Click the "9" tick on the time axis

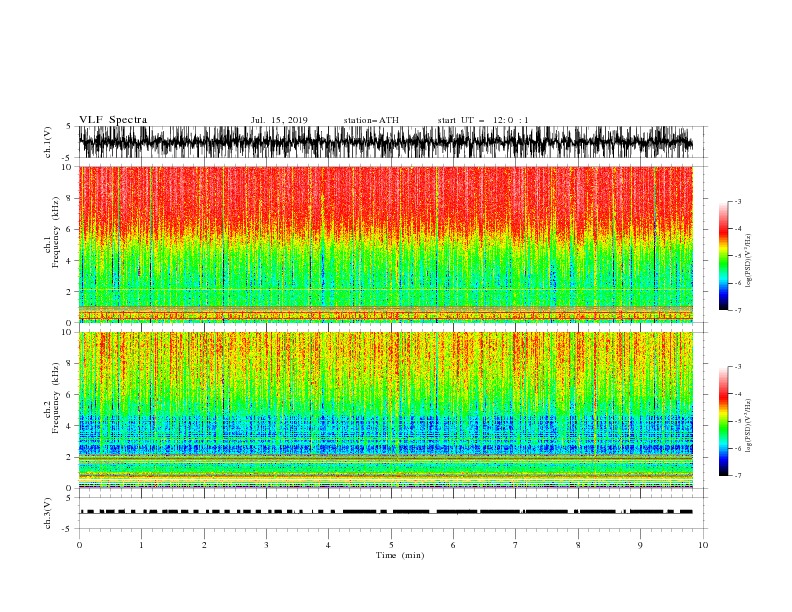640,545
